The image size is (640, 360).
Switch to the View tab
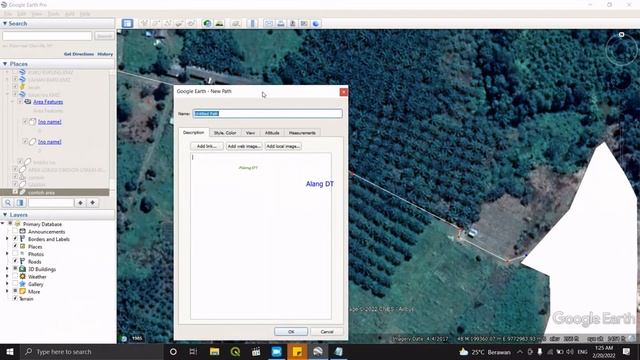tap(251, 133)
